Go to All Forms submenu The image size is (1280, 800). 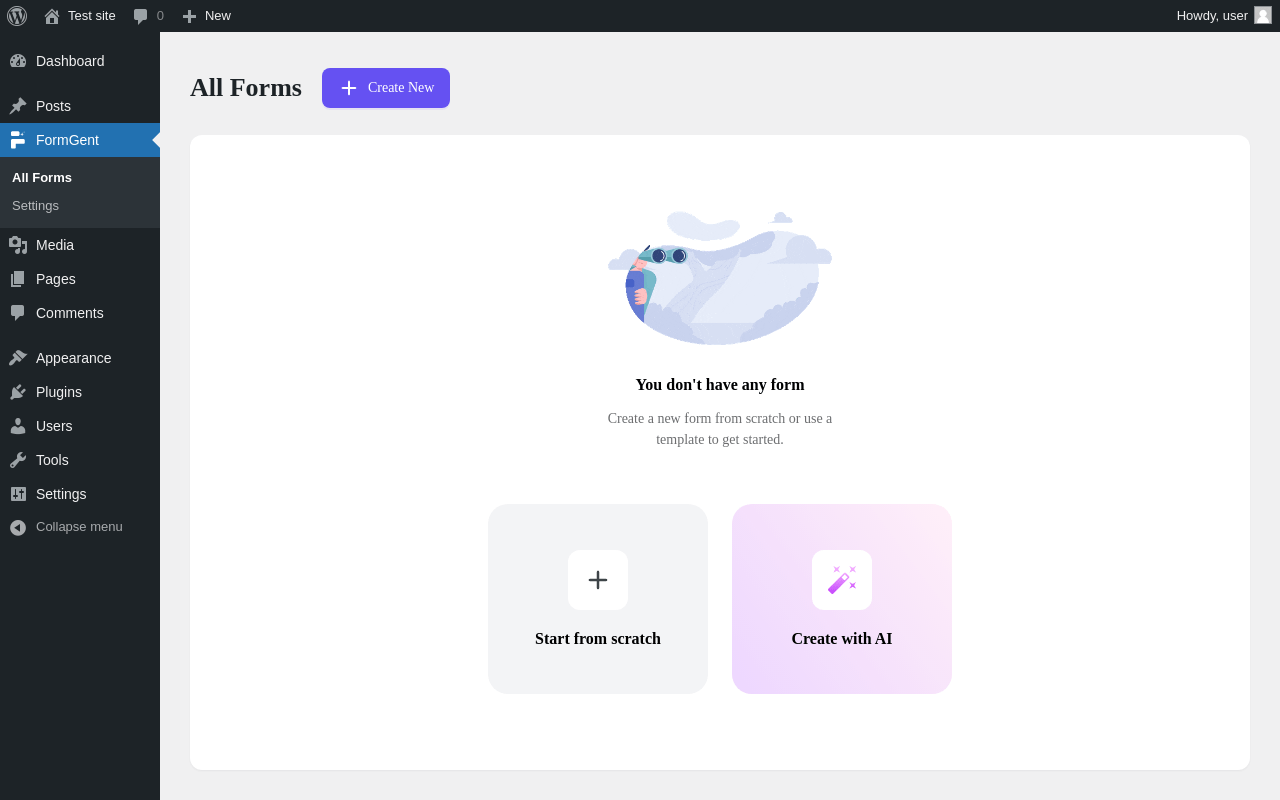[x=42, y=177]
